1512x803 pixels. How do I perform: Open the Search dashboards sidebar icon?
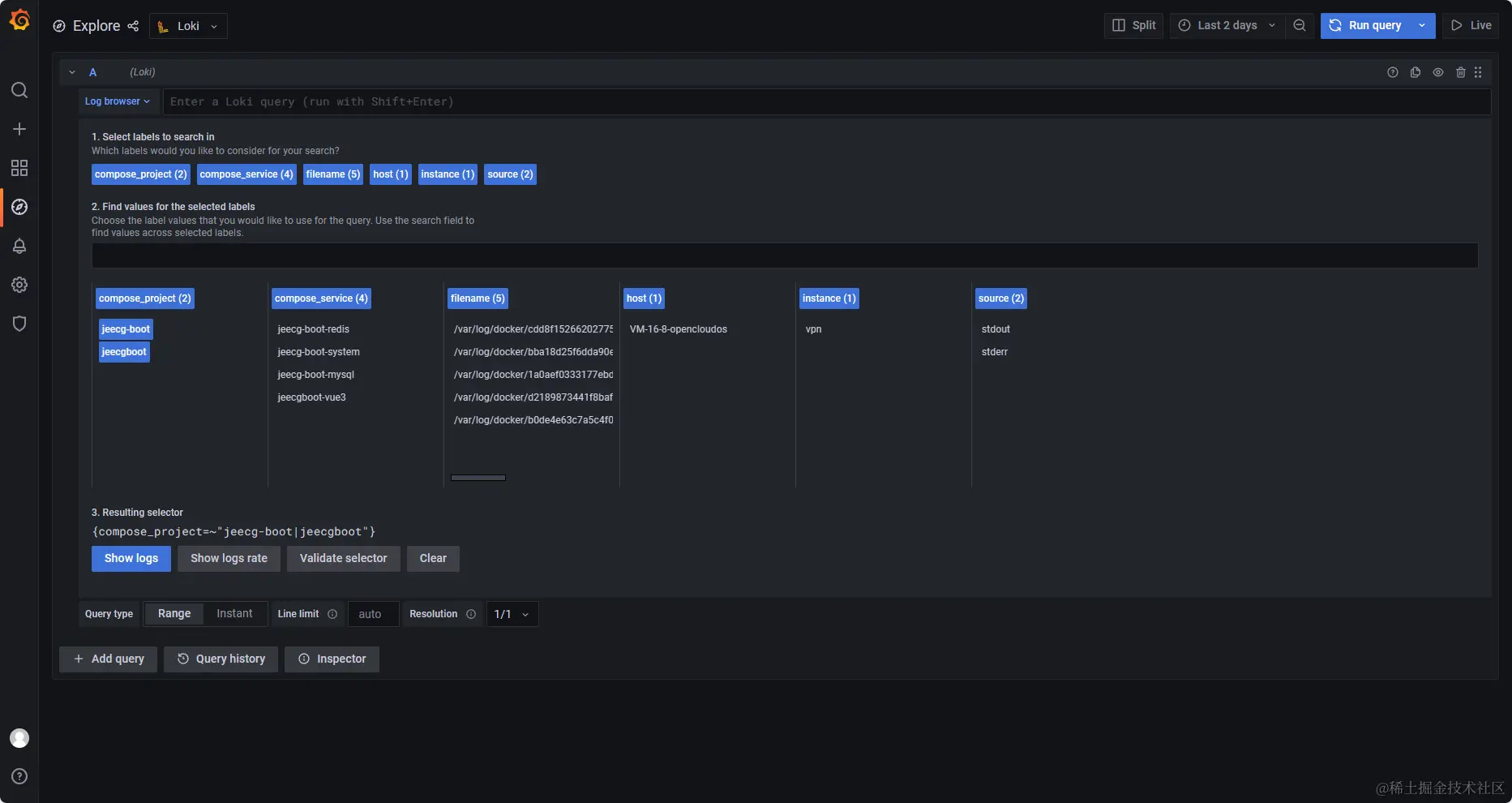coord(19,90)
